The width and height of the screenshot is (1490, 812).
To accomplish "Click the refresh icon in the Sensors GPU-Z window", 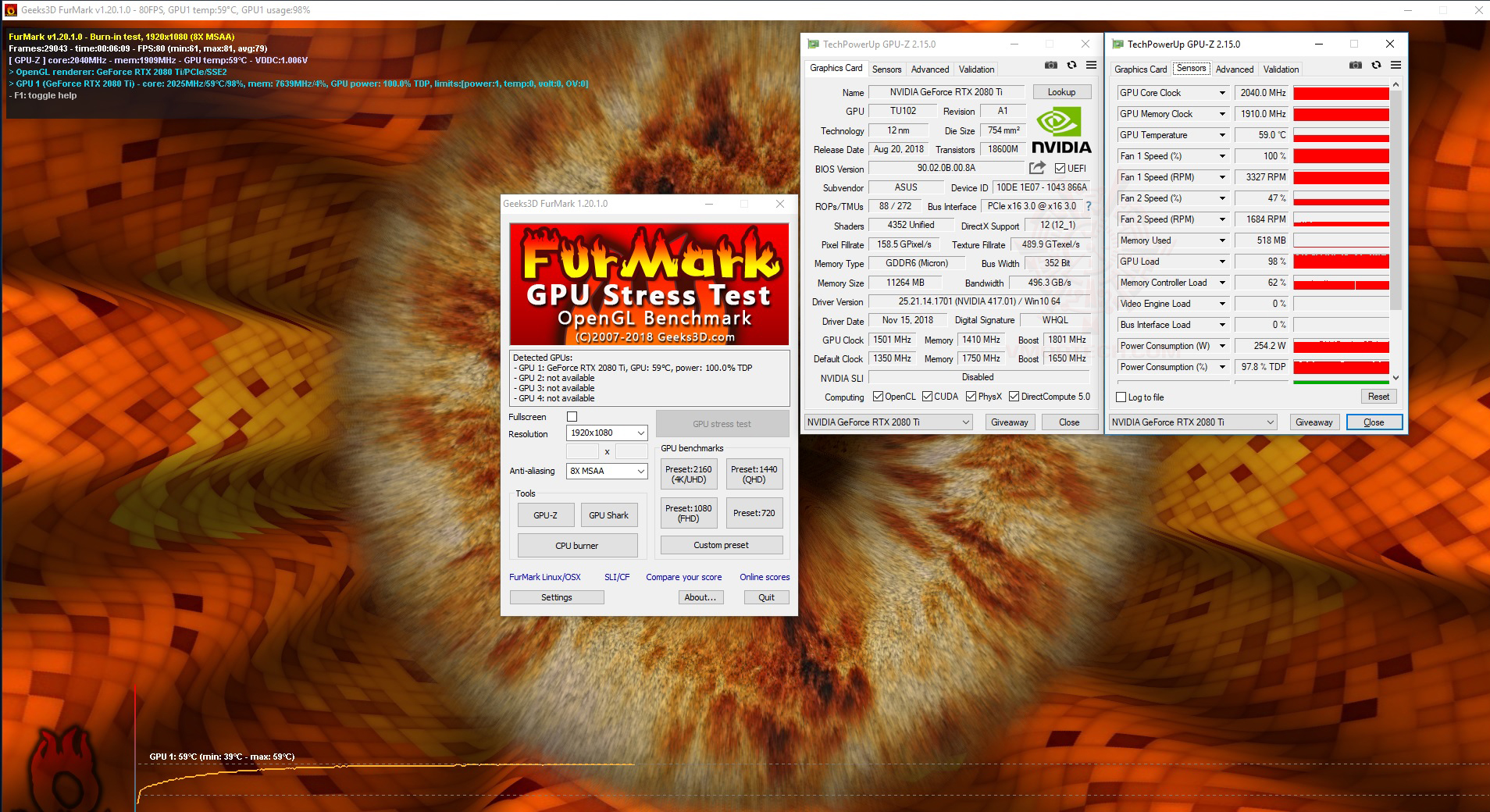I will click(1376, 66).
